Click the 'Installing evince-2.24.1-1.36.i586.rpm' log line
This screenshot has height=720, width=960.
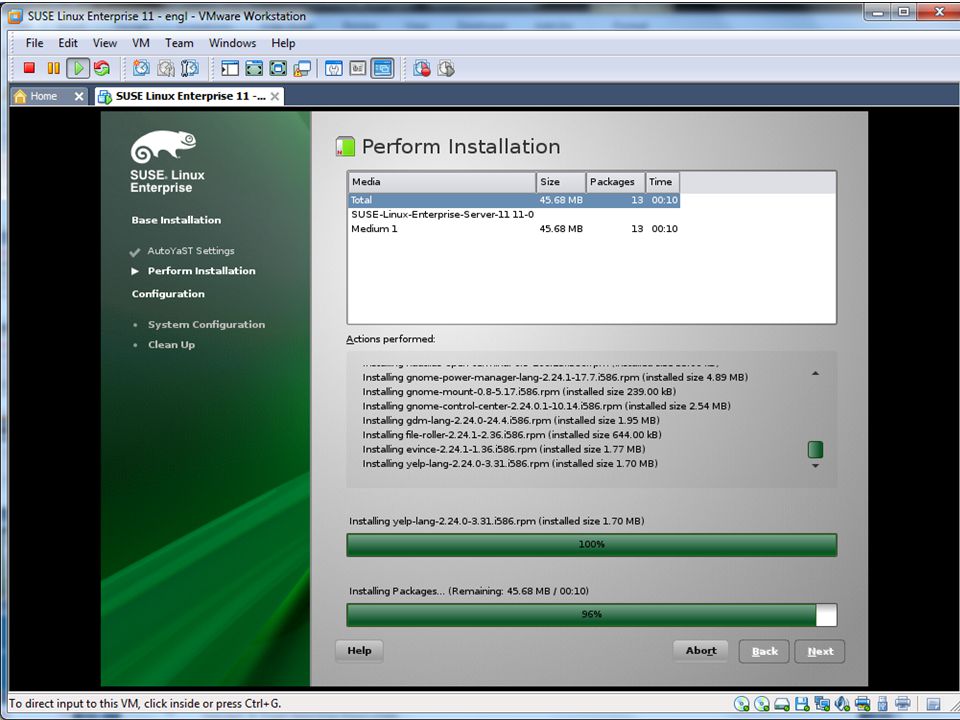(x=503, y=449)
